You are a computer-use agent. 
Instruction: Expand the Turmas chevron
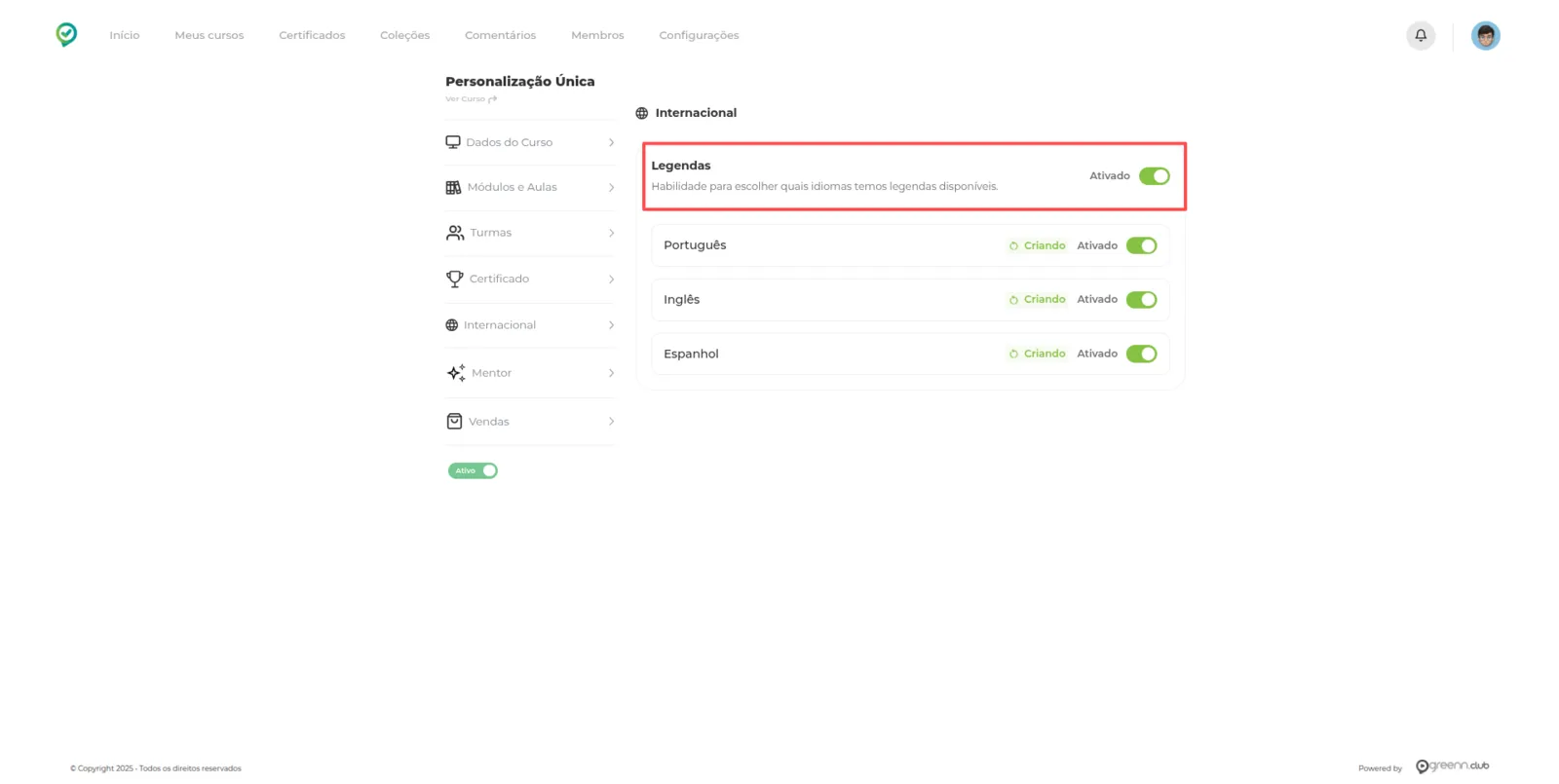point(611,233)
